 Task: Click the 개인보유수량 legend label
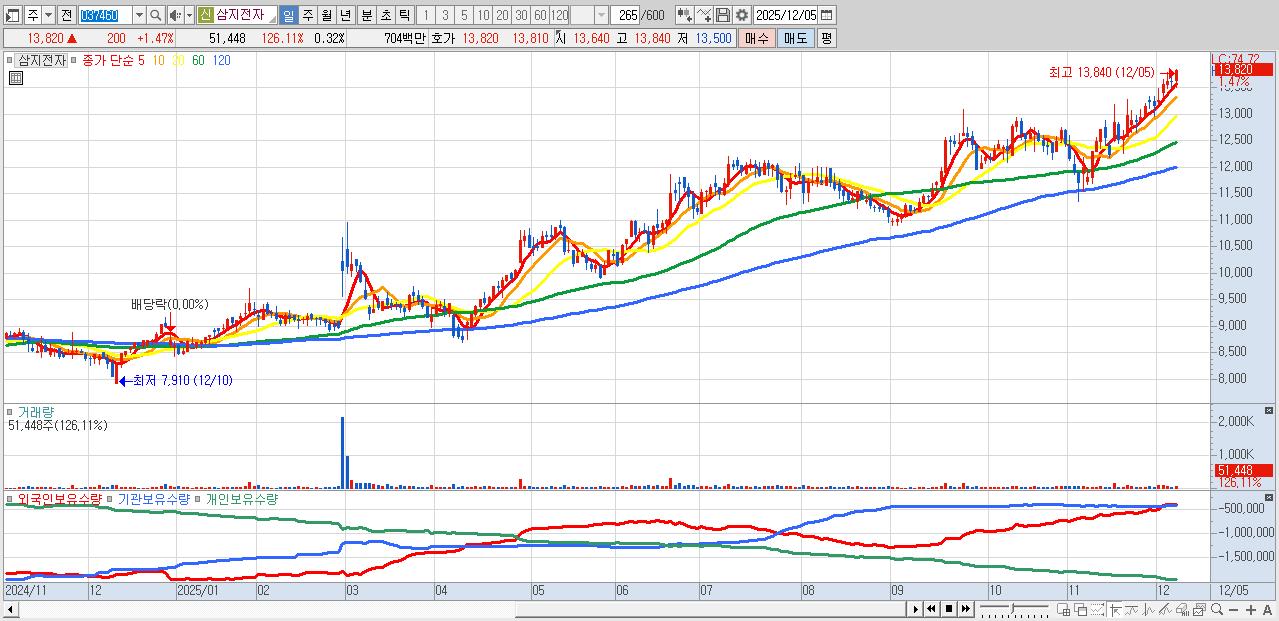click(x=241, y=498)
